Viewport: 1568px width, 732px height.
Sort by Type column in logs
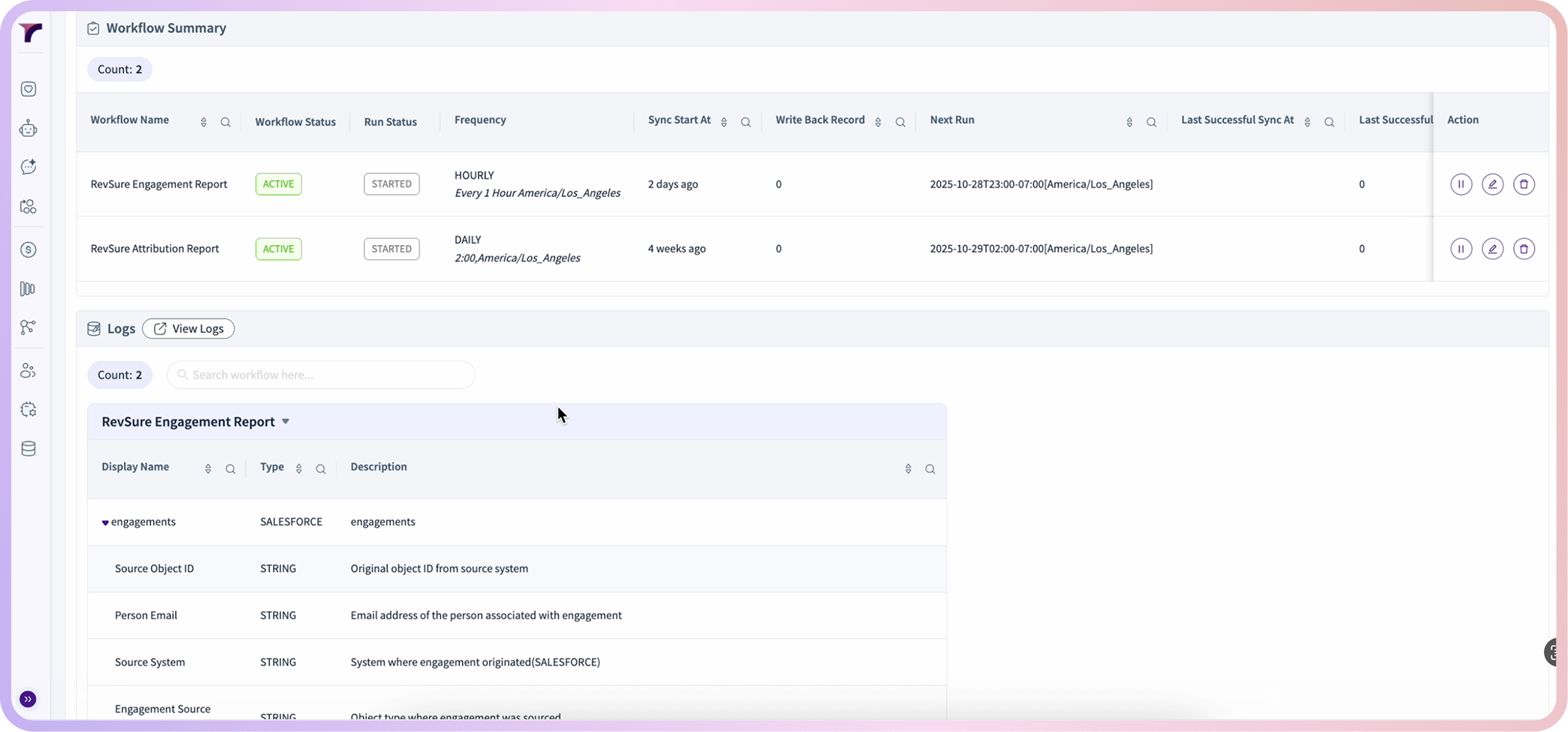point(299,469)
